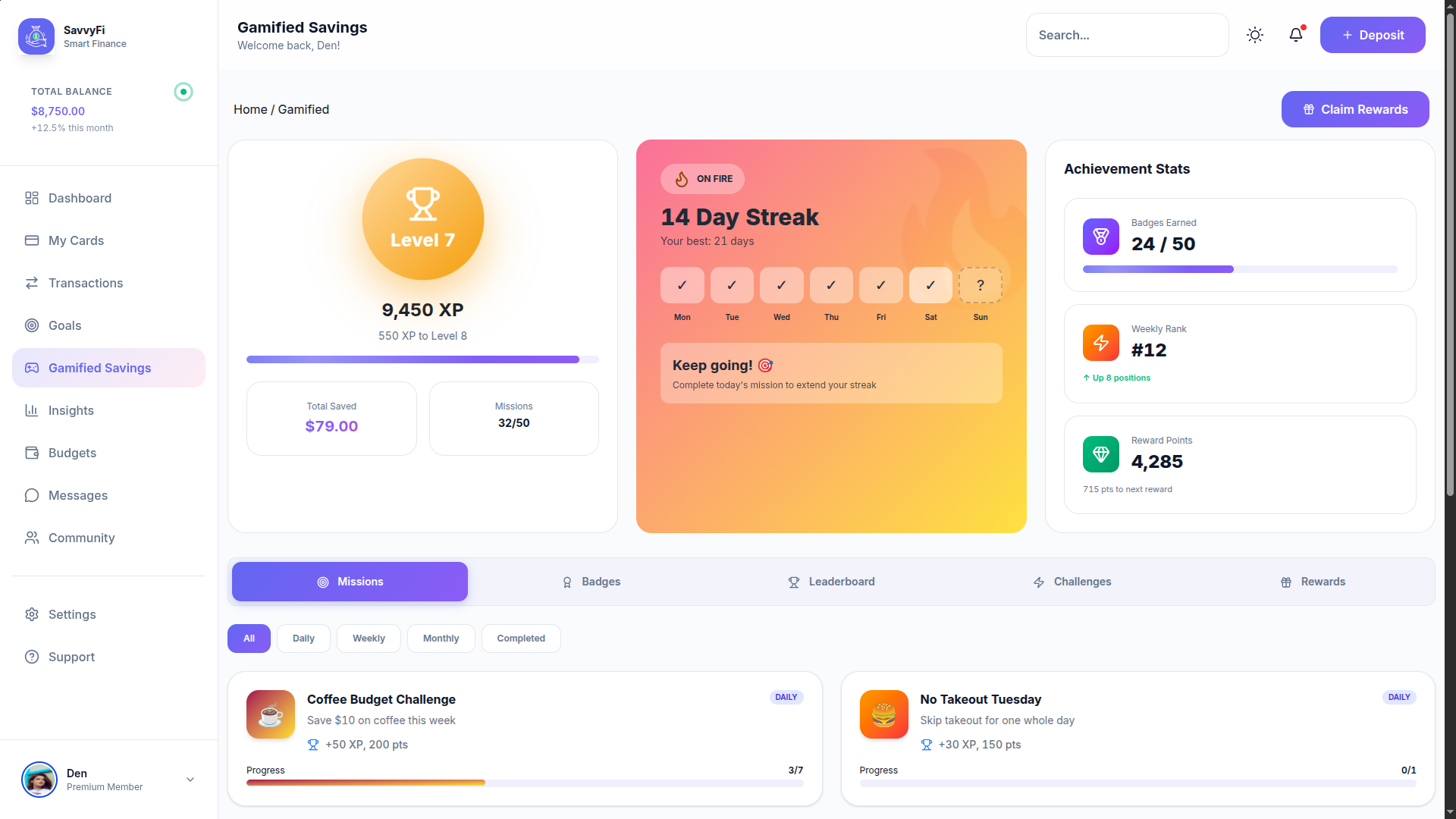
Task: Click the No Takeout Tuesday burger icon
Action: click(x=883, y=714)
